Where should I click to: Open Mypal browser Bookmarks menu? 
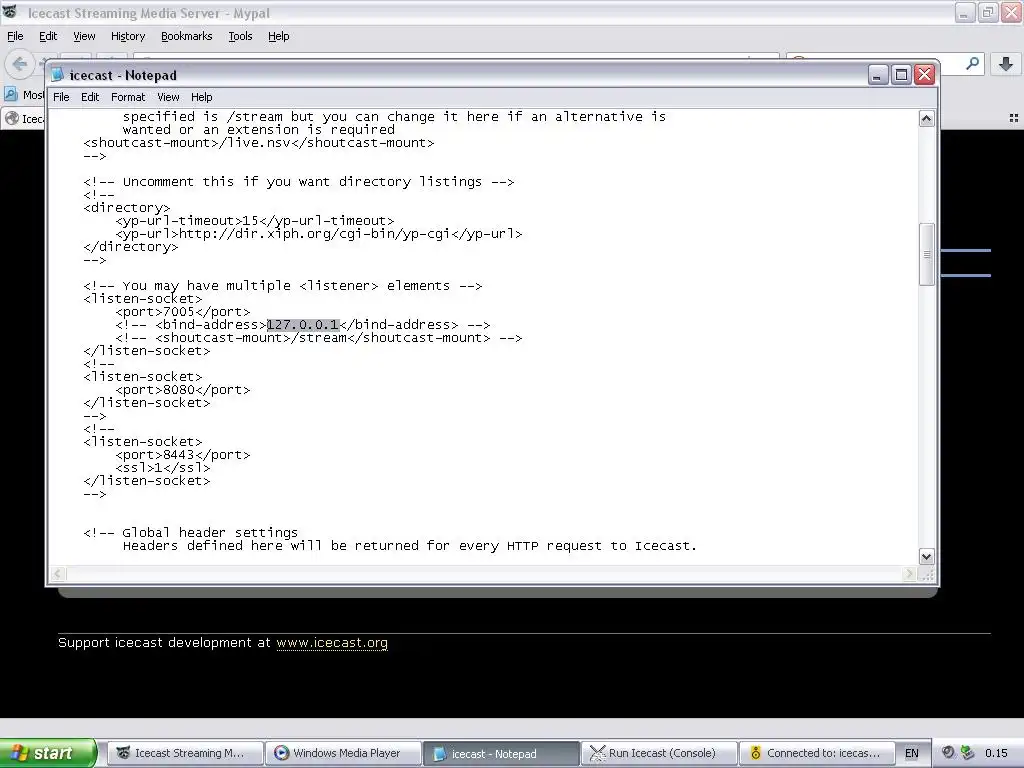point(186,37)
